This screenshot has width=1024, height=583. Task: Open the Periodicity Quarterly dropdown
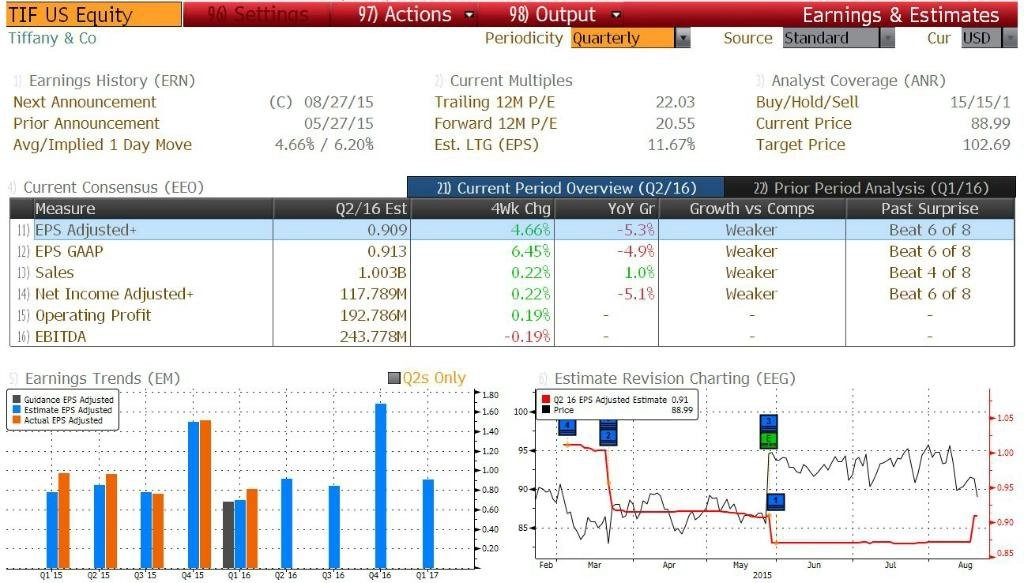tap(630, 39)
